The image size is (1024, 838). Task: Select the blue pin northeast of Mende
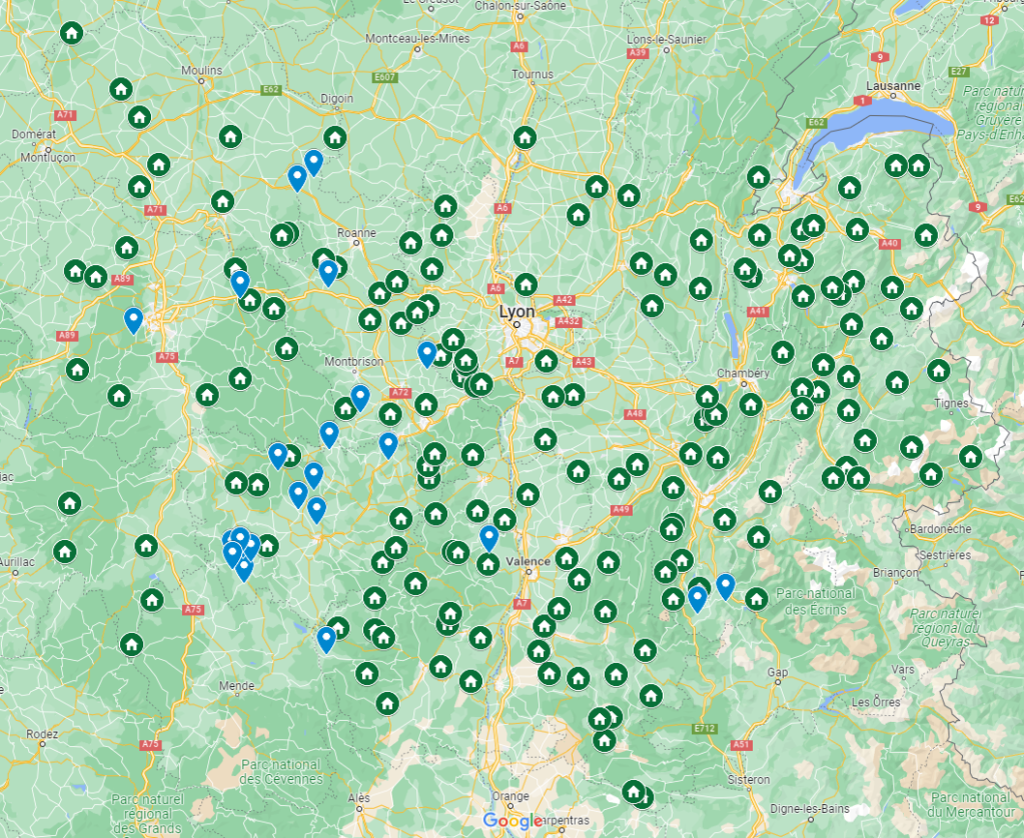pyautogui.click(x=325, y=635)
